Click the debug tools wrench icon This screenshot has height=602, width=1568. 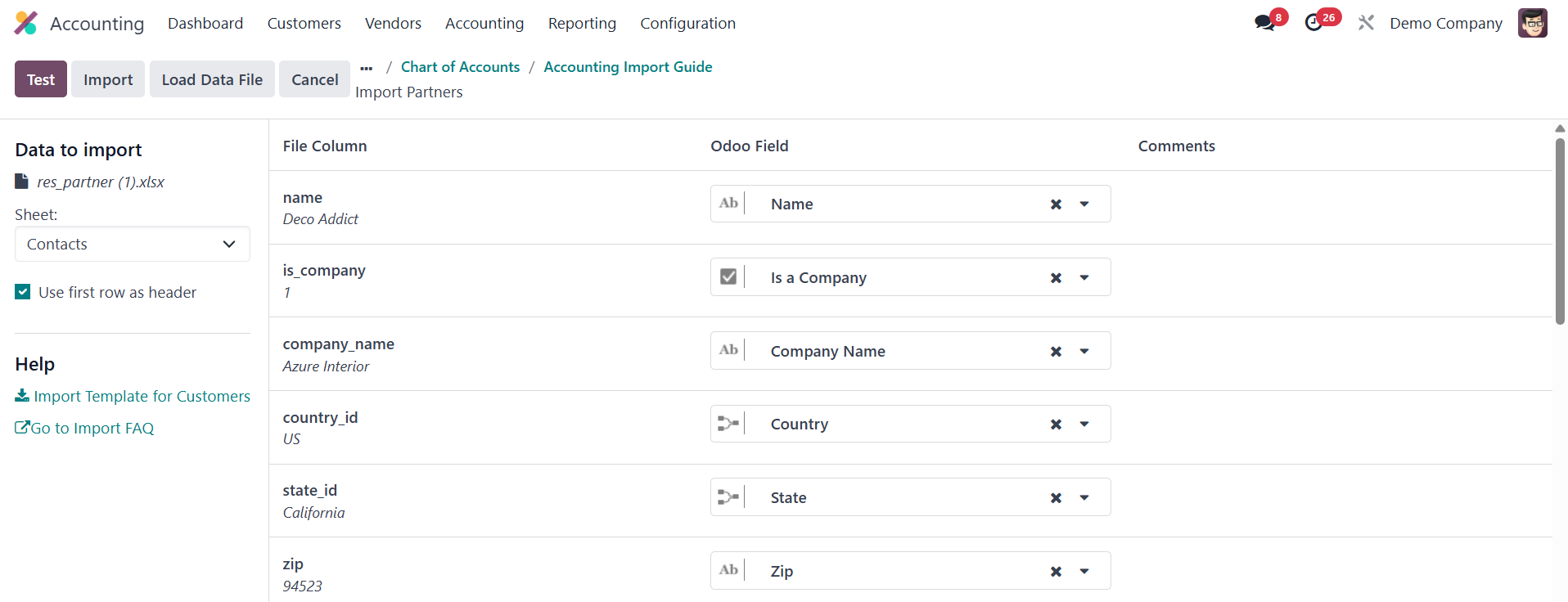coord(1366,23)
